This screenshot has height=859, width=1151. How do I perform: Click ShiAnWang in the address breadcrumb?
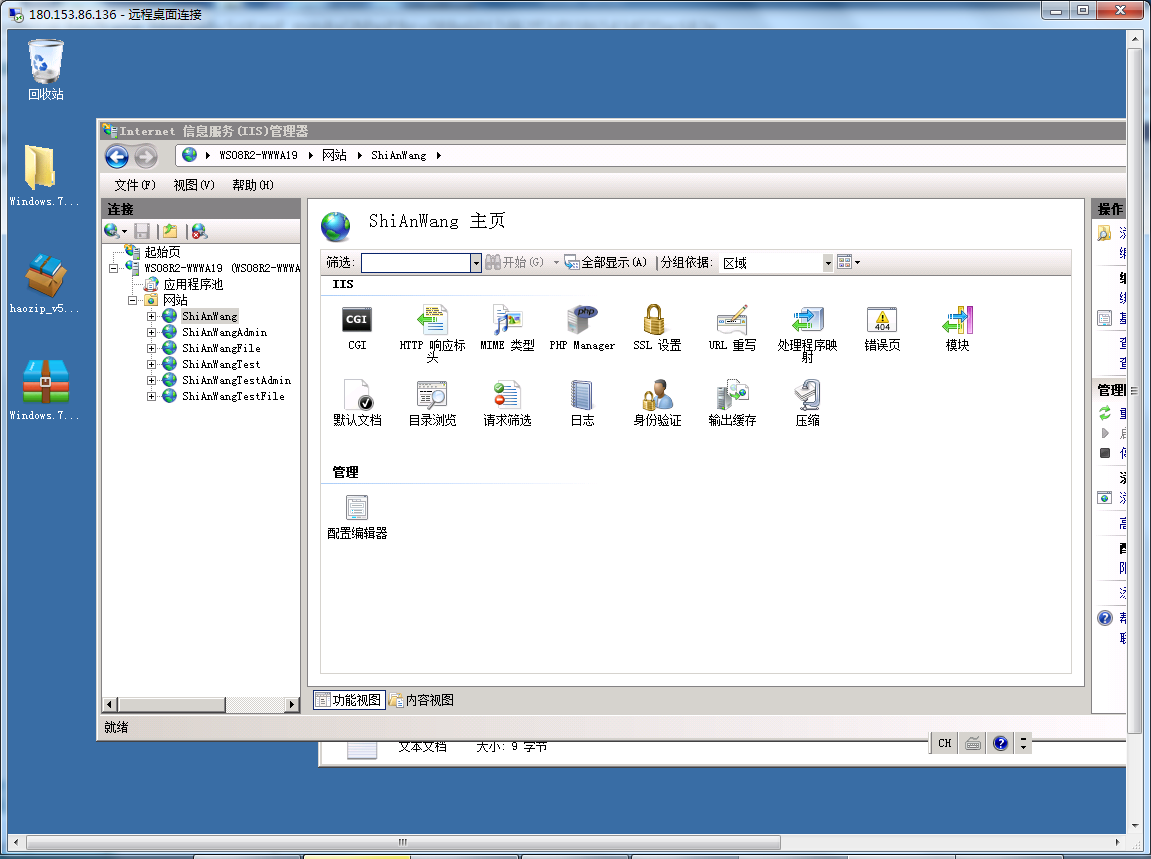pyautogui.click(x=399, y=155)
